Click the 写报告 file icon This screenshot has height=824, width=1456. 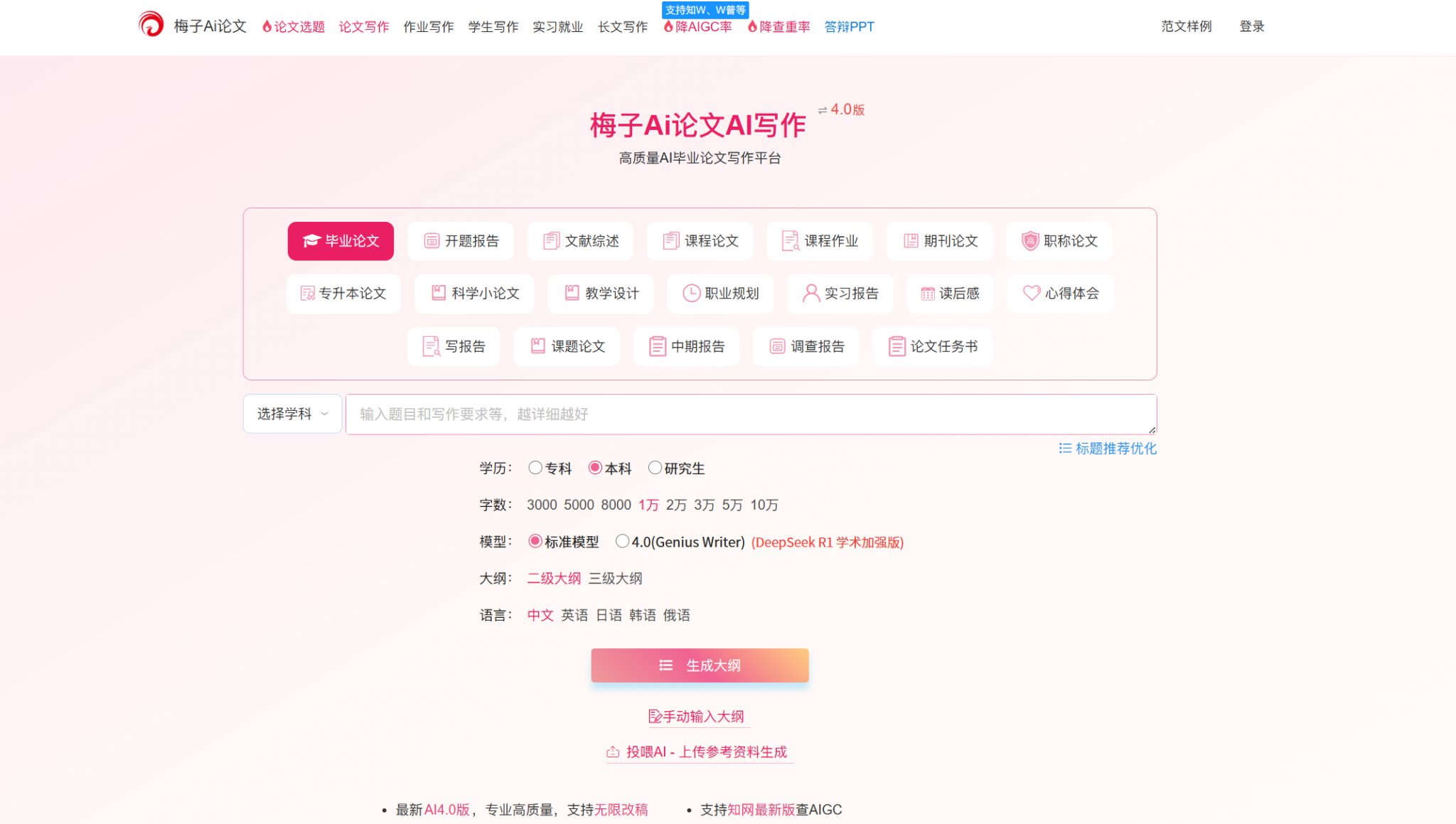coord(432,346)
